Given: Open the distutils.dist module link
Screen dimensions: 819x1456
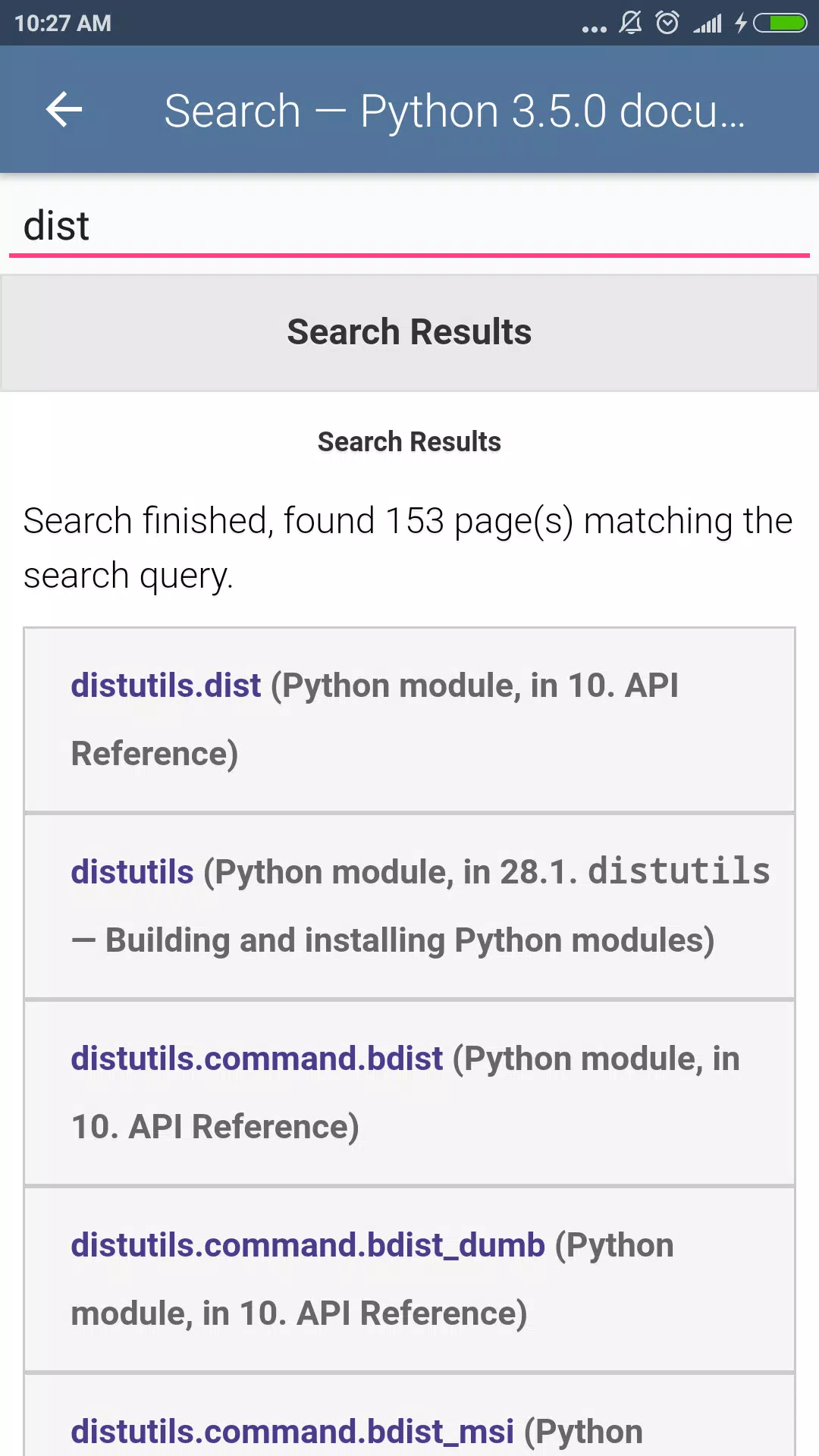Looking at the screenshot, I should point(166,686).
